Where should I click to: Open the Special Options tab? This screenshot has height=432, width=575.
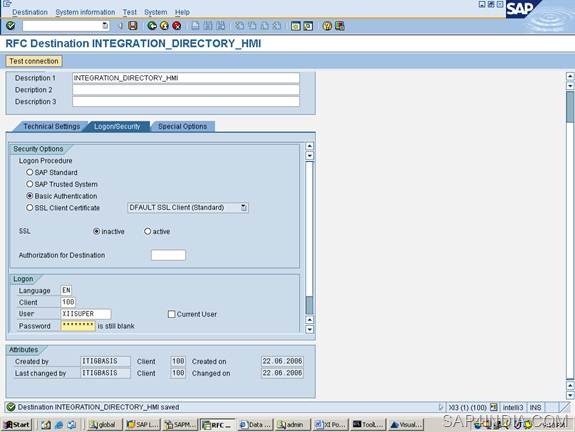(182, 127)
